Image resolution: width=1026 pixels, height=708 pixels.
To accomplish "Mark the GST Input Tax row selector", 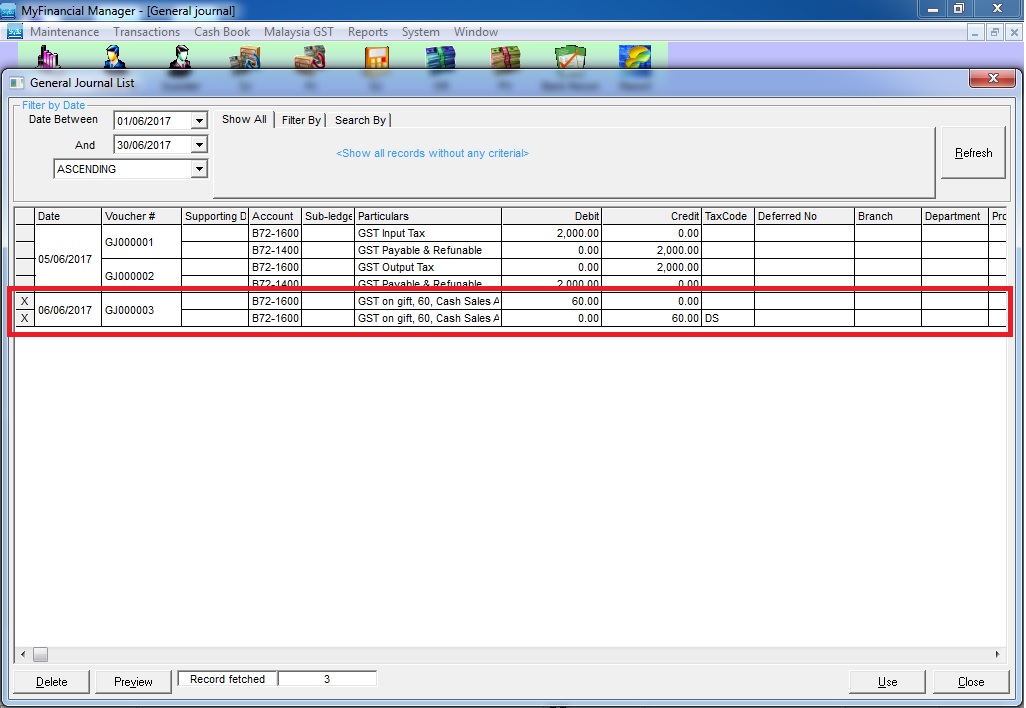I will [24, 233].
